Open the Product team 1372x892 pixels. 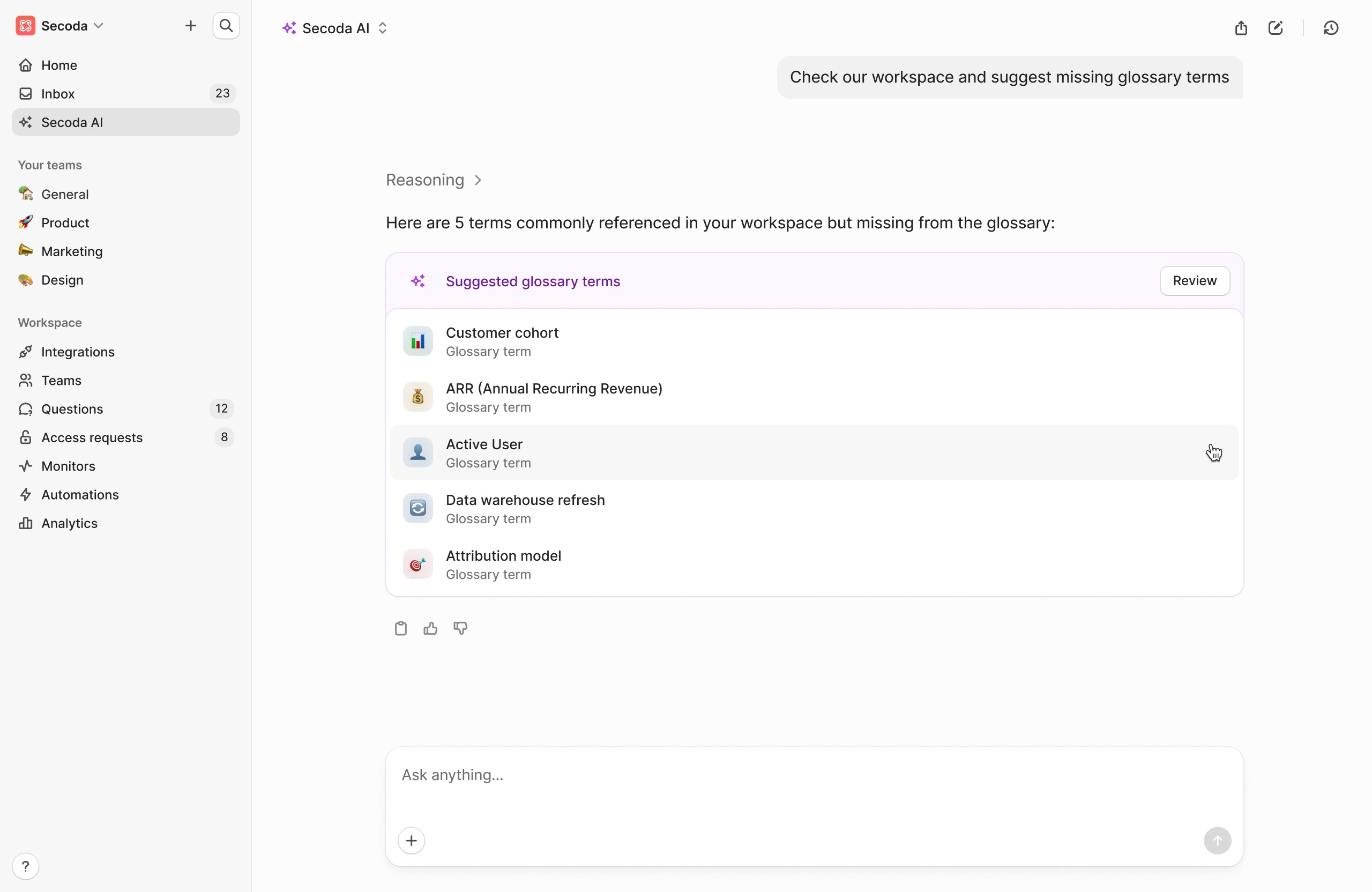pos(125,222)
